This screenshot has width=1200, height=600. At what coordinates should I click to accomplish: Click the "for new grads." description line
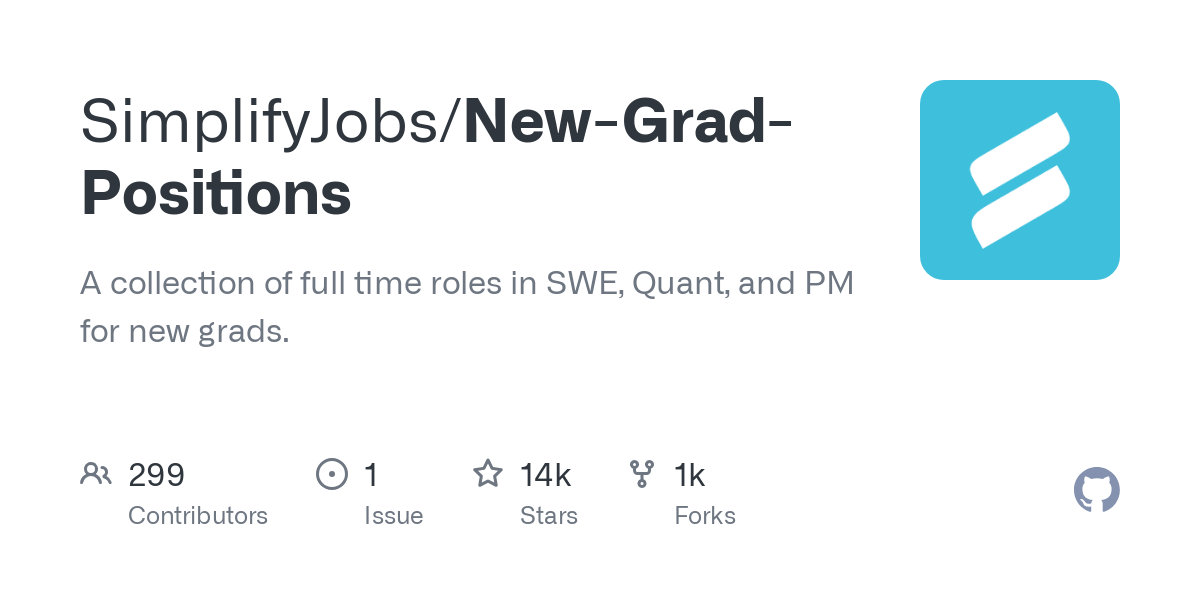coord(185,331)
